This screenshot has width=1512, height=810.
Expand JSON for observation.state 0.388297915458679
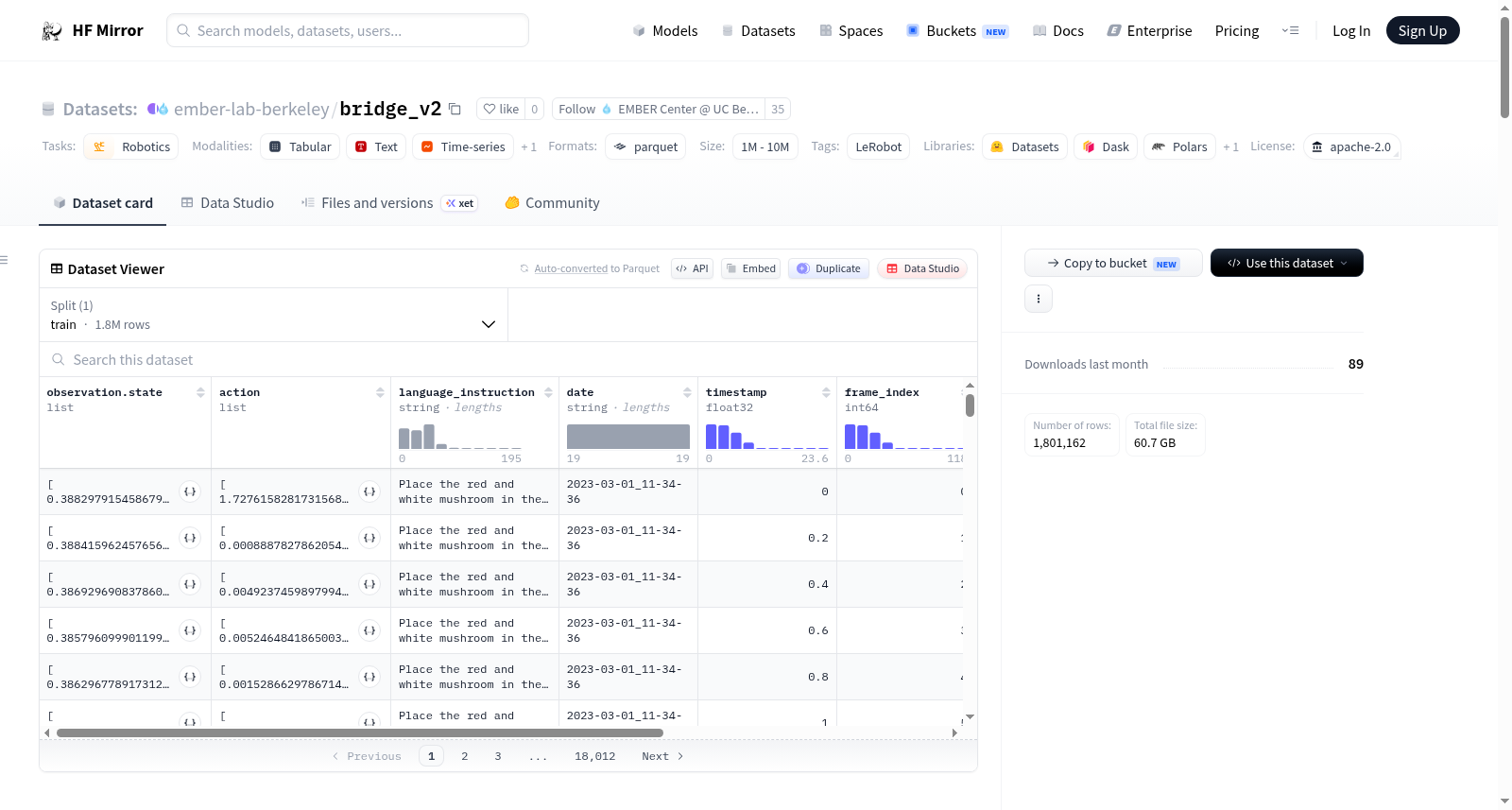pos(190,491)
